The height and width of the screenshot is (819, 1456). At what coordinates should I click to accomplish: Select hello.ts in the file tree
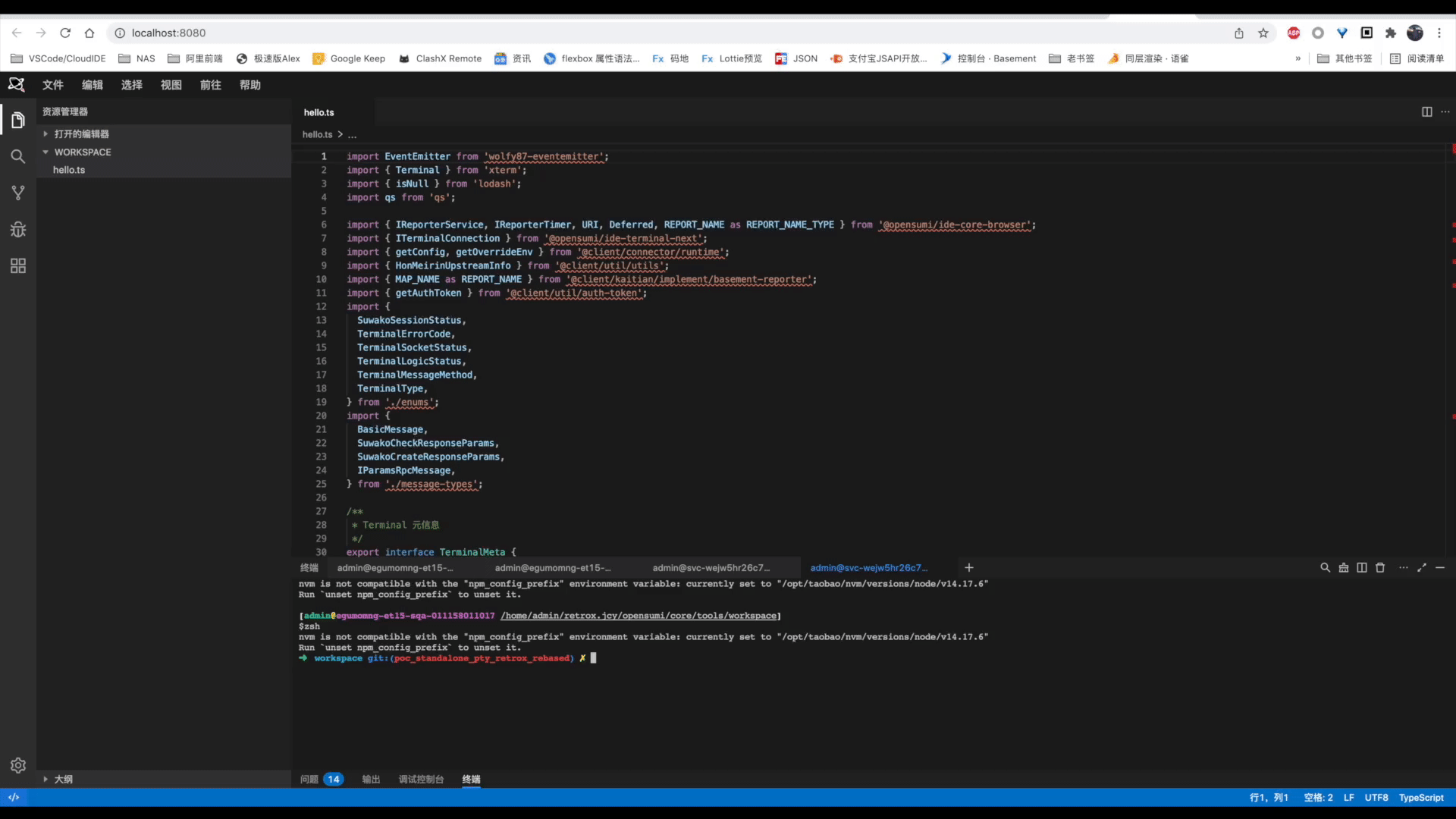pyautogui.click(x=69, y=170)
